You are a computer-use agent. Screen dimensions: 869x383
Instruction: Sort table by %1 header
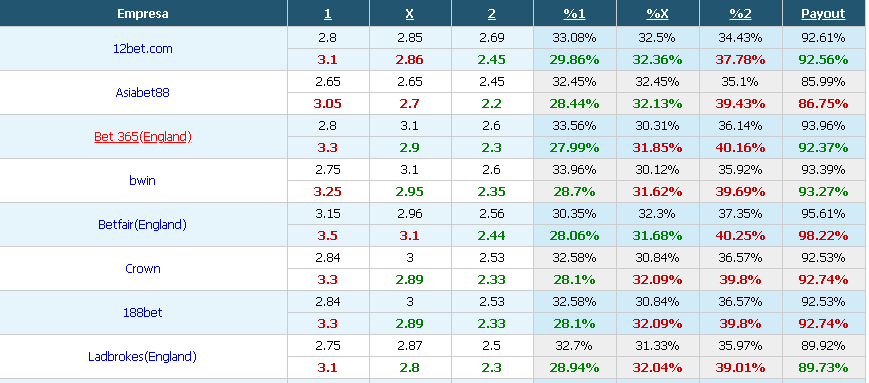[574, 14]
